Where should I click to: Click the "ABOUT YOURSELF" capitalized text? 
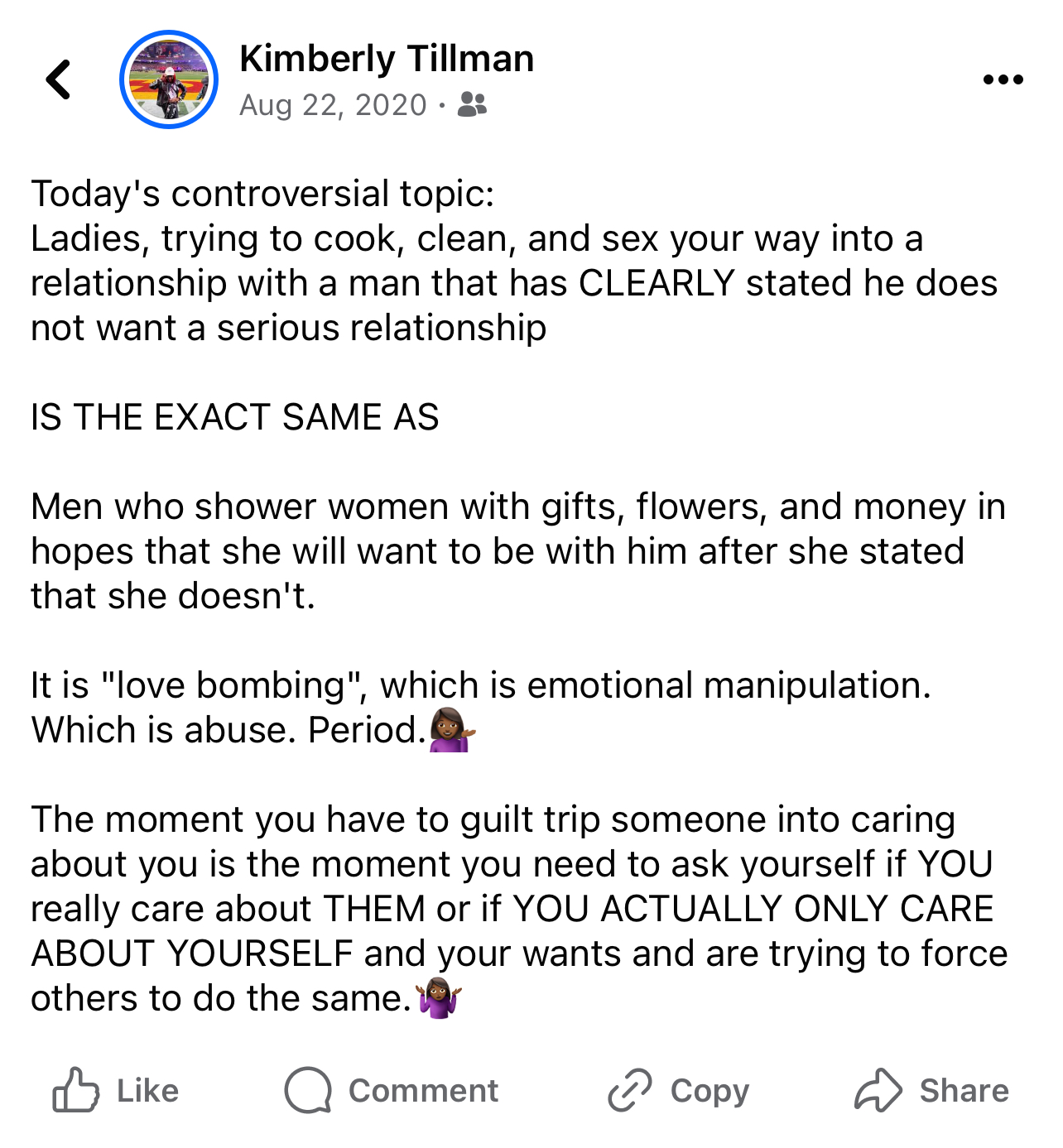(192, 953)
